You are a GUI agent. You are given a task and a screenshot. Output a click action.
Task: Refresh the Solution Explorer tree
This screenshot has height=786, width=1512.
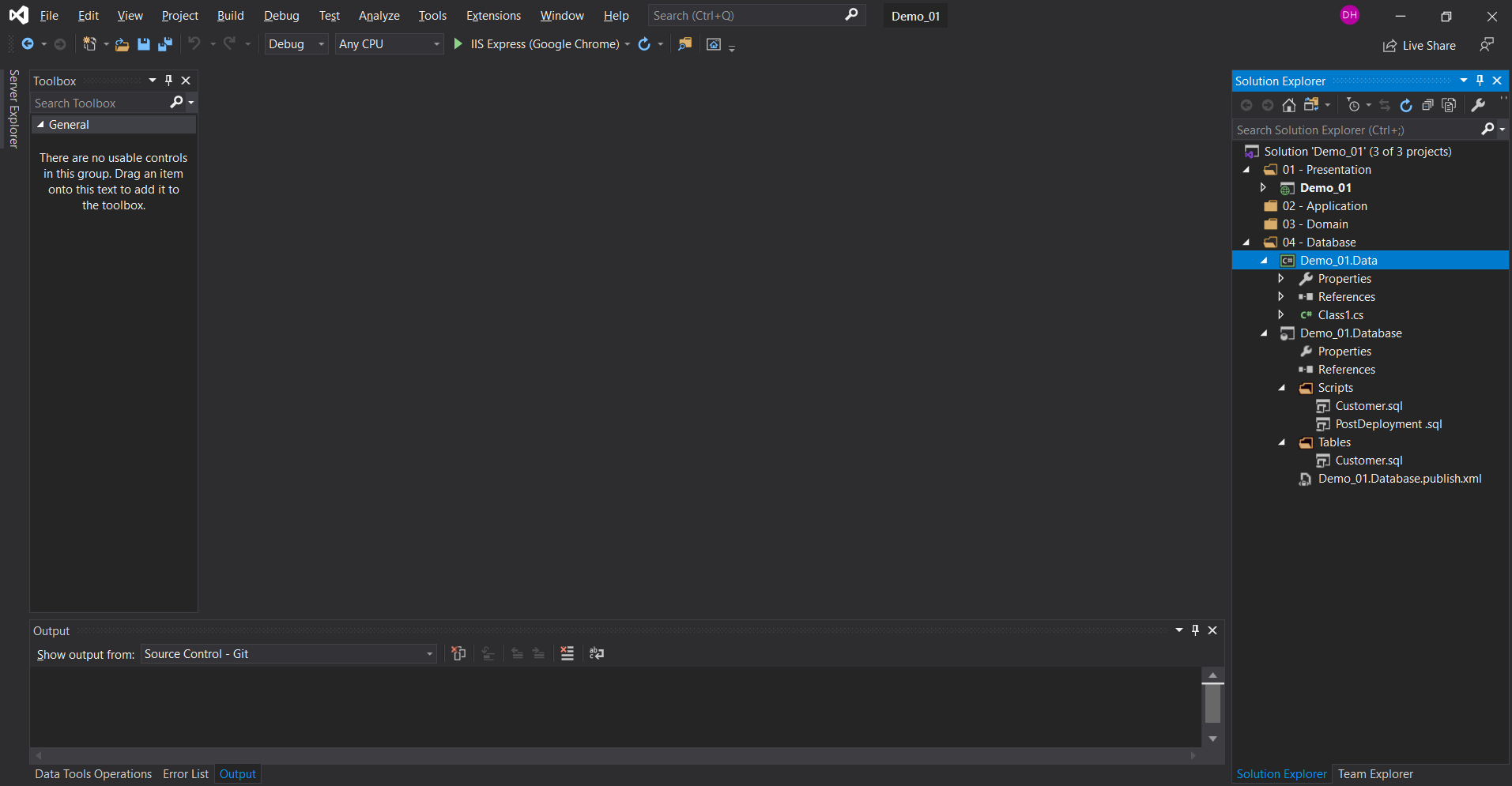point(1405,105)
